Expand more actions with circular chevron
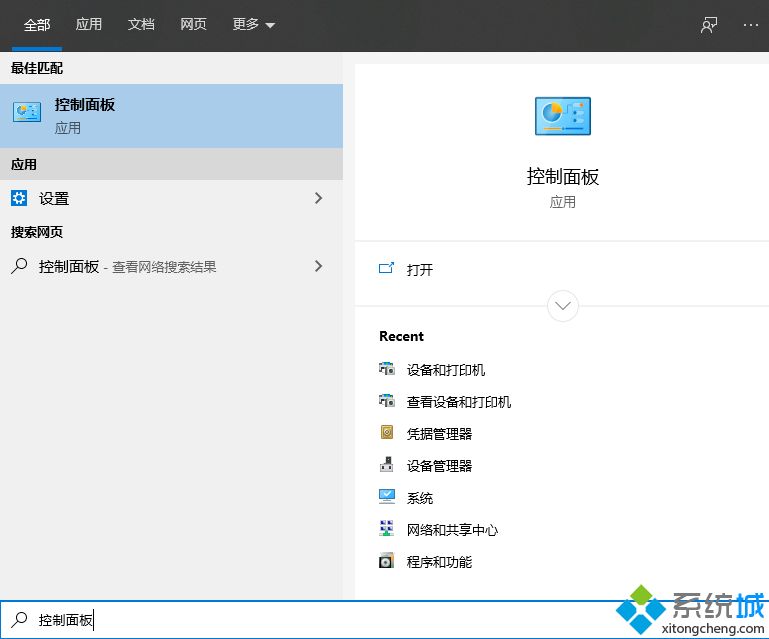This screenshot has width=769, height=639. [563, 305]
